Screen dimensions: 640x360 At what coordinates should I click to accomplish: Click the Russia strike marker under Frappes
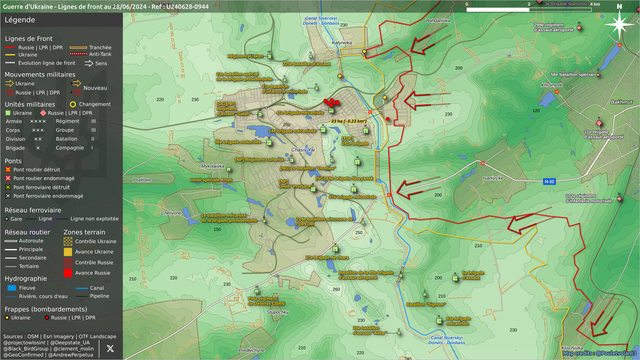coord(47,318)
